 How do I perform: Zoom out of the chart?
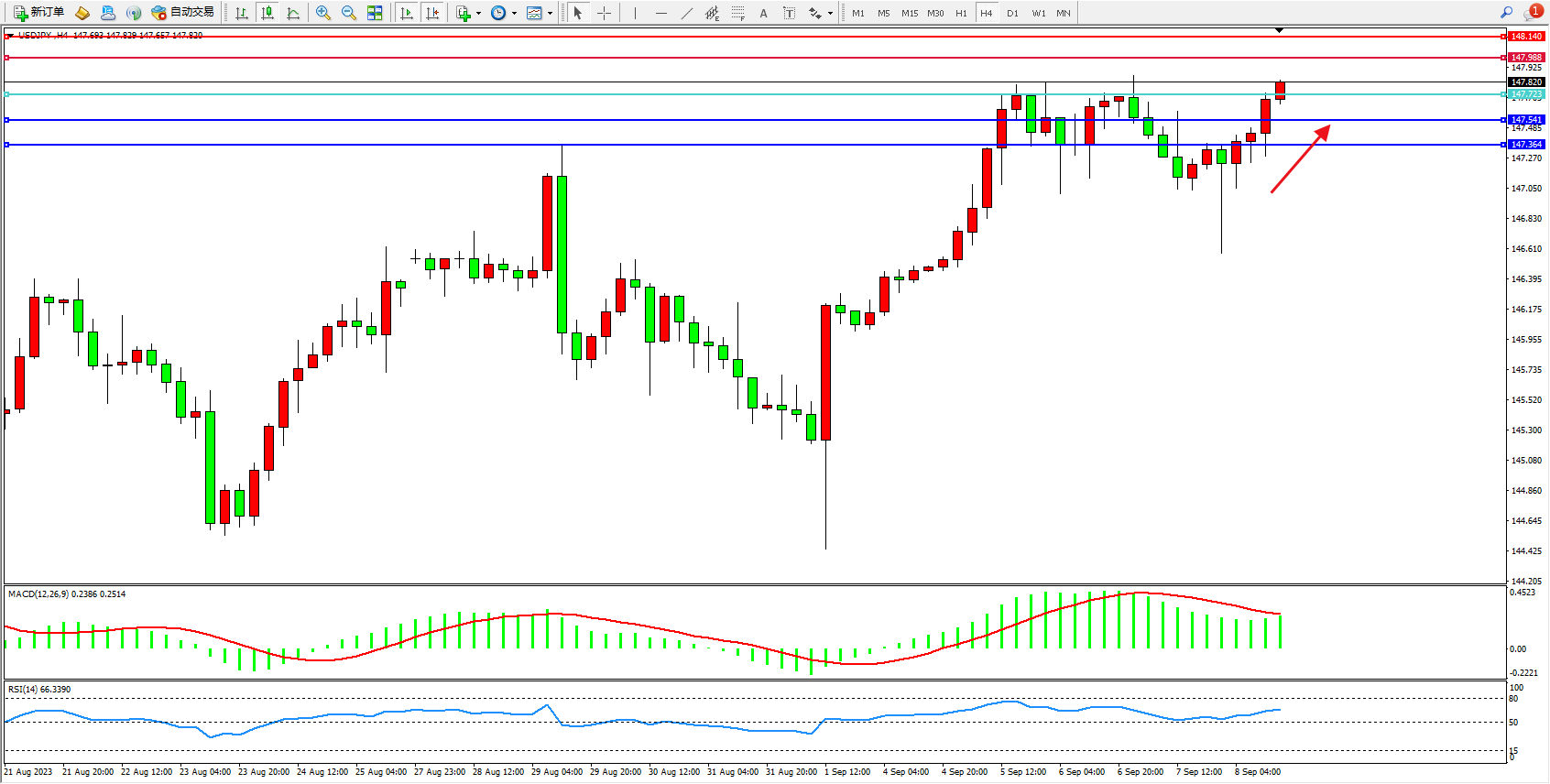(x=349, y=13)
